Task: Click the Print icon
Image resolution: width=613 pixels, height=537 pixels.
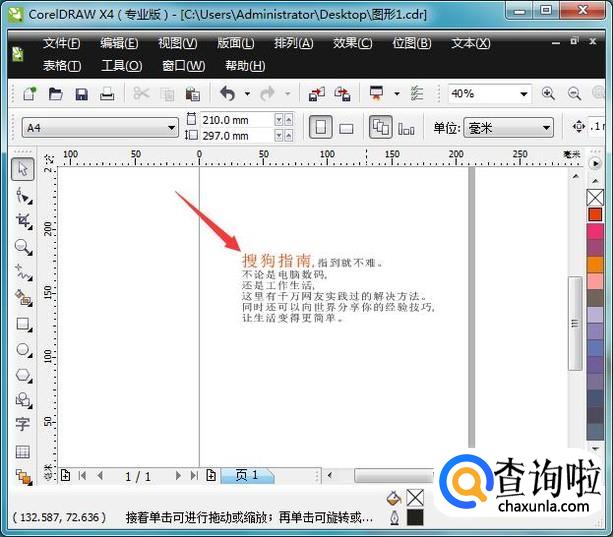Action: (x=107, y=94)
